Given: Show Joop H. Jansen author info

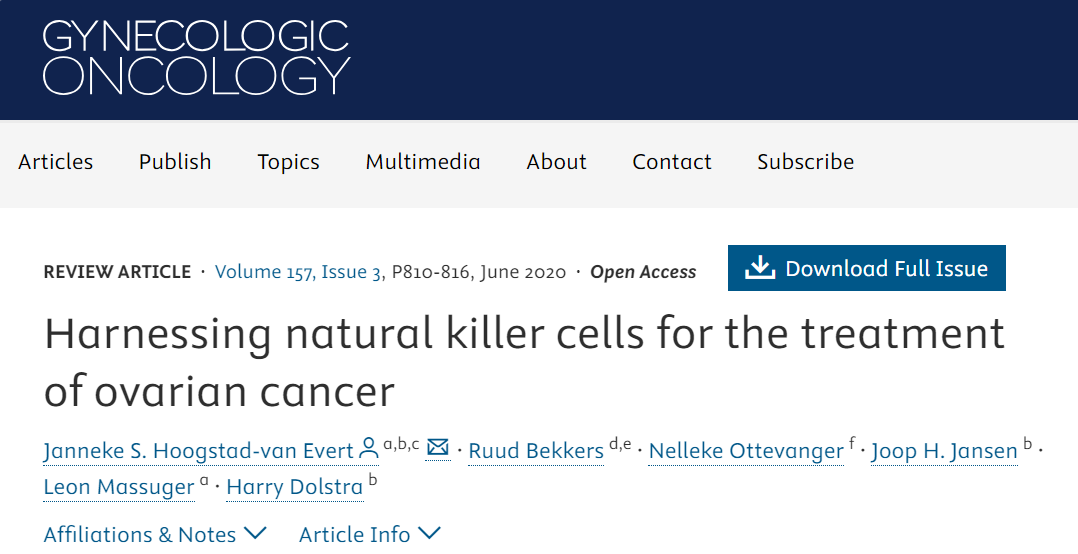Looking at the screenshot, I should tap(944, 451).
